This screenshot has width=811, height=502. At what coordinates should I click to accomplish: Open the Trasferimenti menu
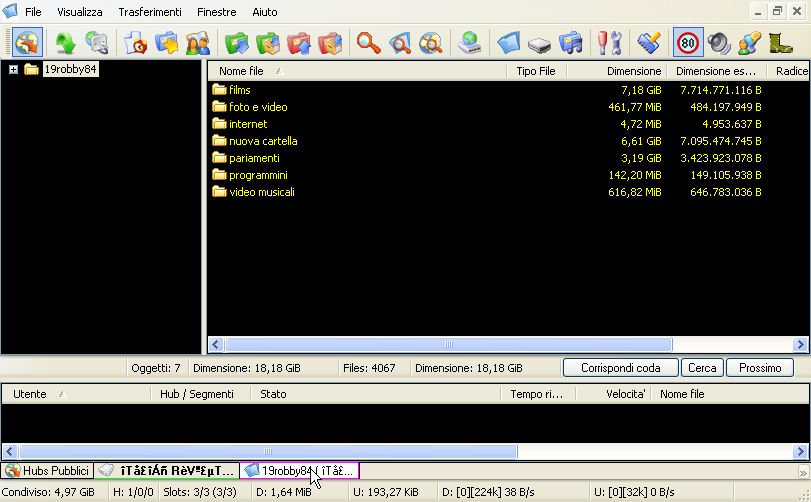coord(150,12)
